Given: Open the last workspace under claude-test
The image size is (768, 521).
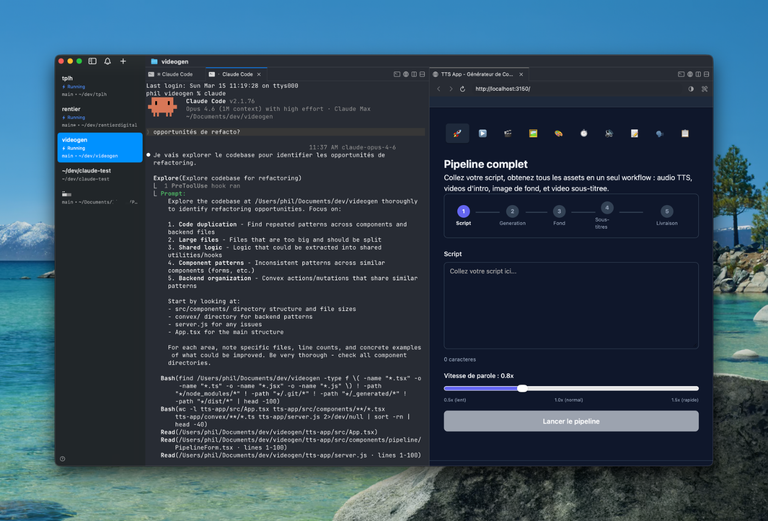Looking at the screenshot, I should click(100, 197).
